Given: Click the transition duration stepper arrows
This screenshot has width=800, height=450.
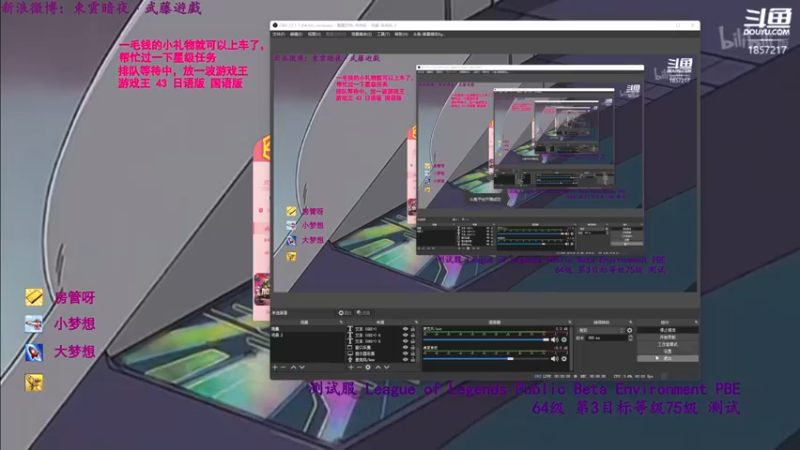Looking at the screenshot, I should (631, 338).
